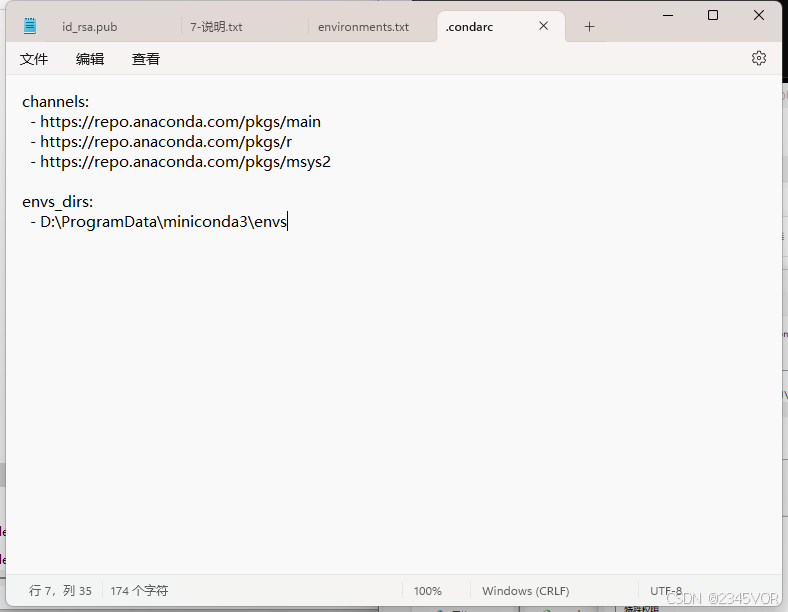Click the Notepad app icon
This screenshot has height=612, width=788.
pos(30,26)
